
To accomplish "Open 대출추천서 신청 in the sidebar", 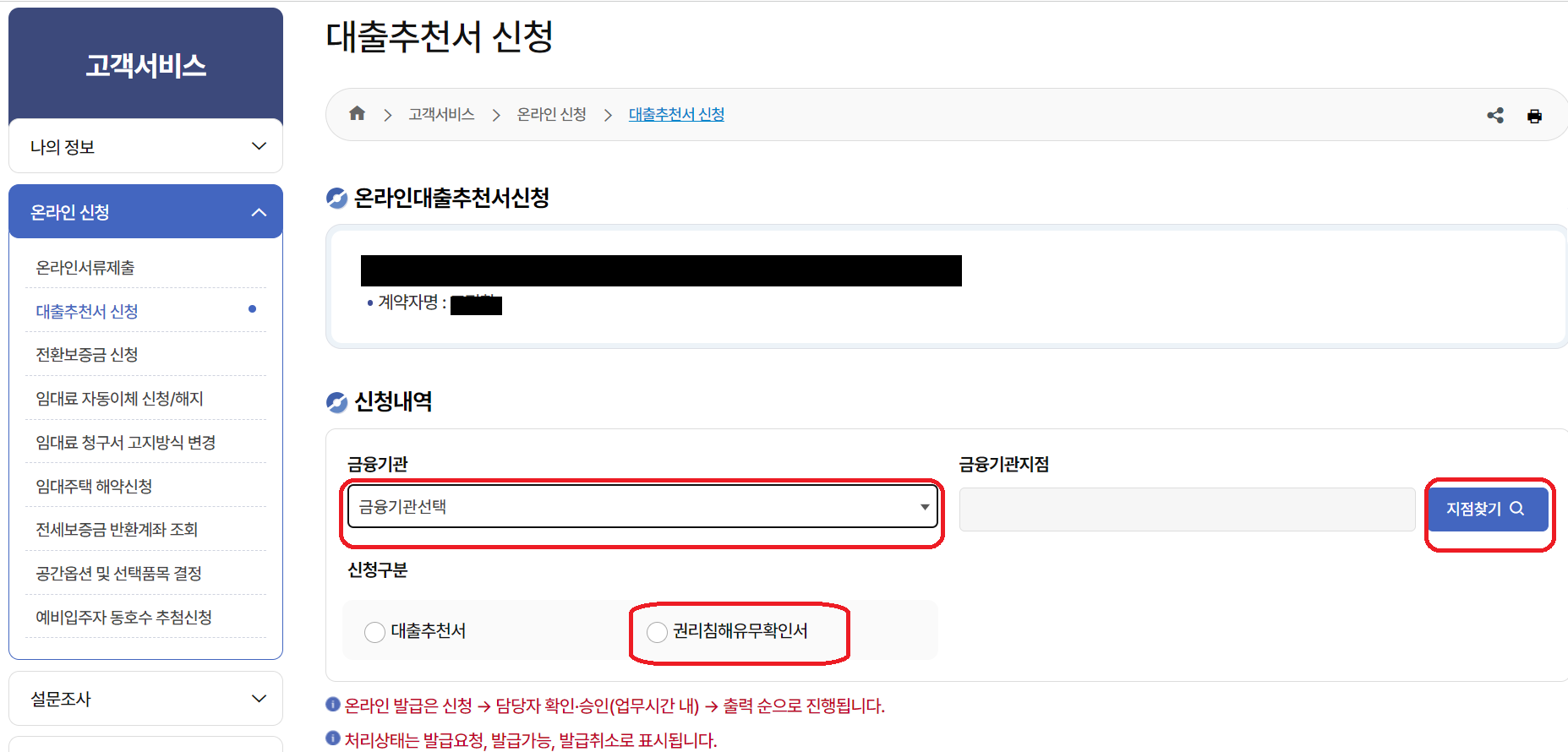I will [87, 312].
